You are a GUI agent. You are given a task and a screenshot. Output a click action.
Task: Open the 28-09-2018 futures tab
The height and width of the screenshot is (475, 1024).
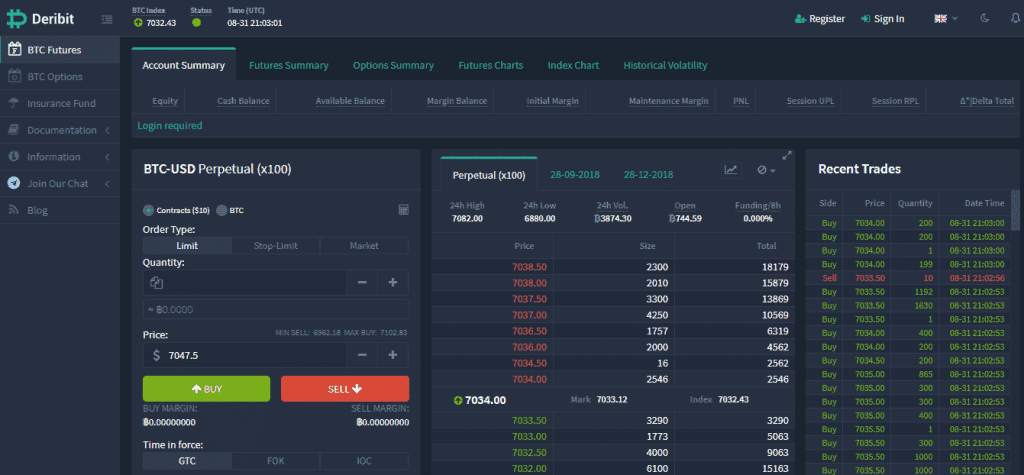click(576, 175)
